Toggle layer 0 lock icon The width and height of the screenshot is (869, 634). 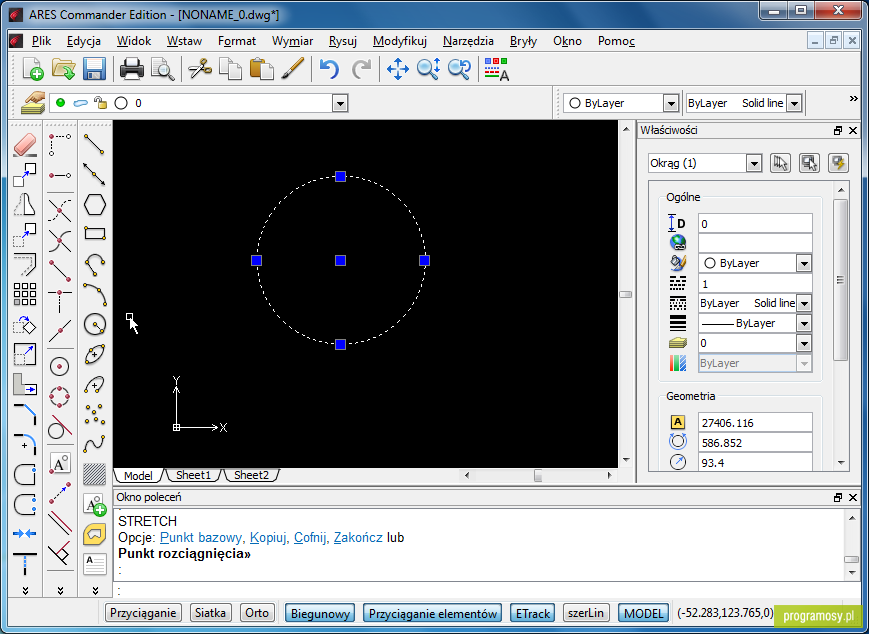click(100, 103)
